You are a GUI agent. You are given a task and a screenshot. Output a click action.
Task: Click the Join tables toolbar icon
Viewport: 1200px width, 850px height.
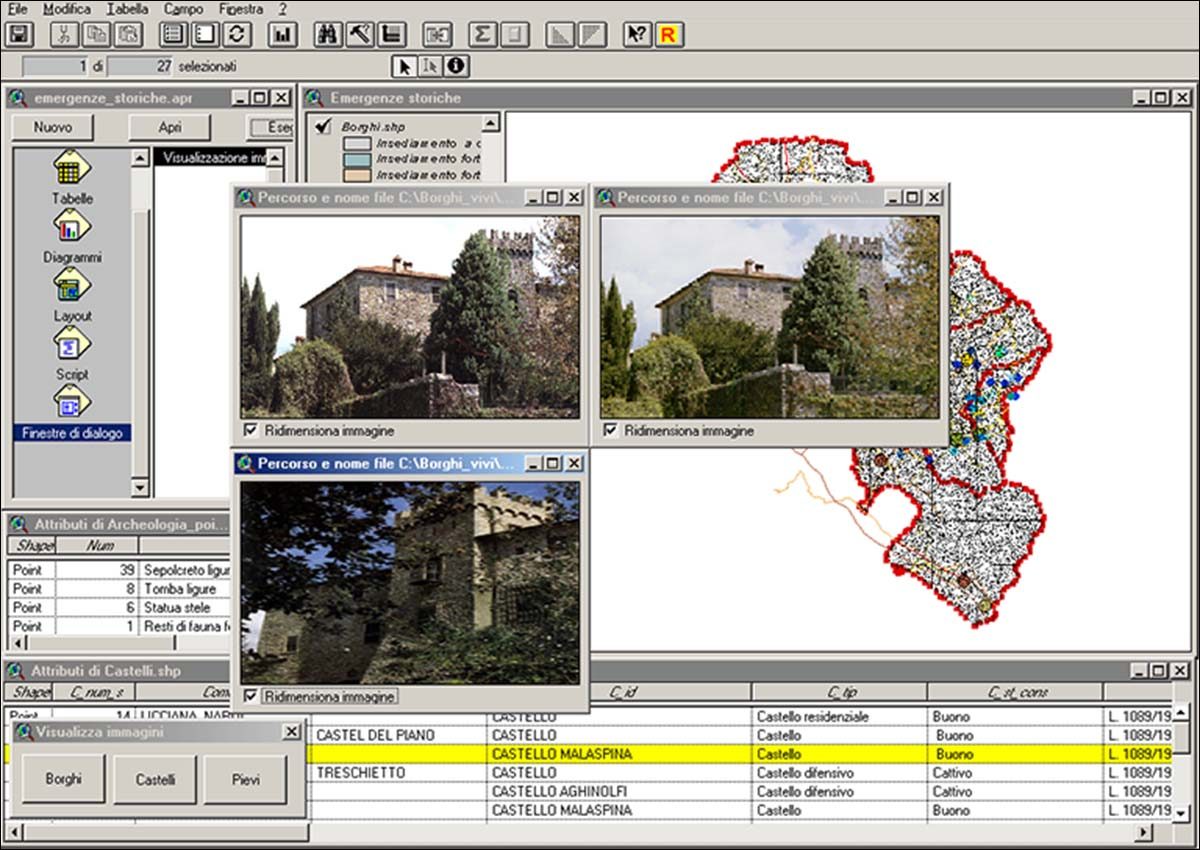coord(437,34)
